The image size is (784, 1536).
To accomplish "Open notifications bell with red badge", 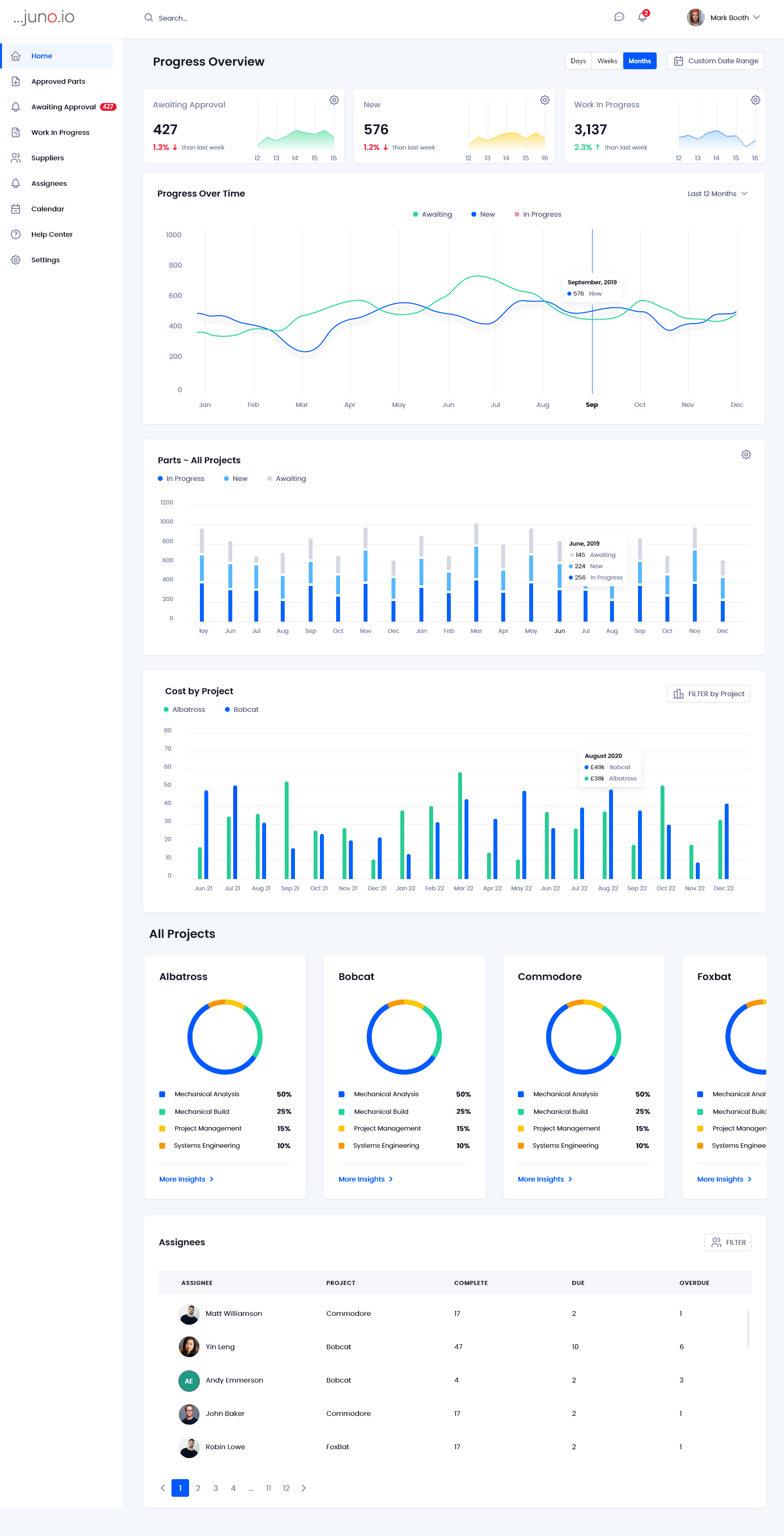I will (642, 17).
